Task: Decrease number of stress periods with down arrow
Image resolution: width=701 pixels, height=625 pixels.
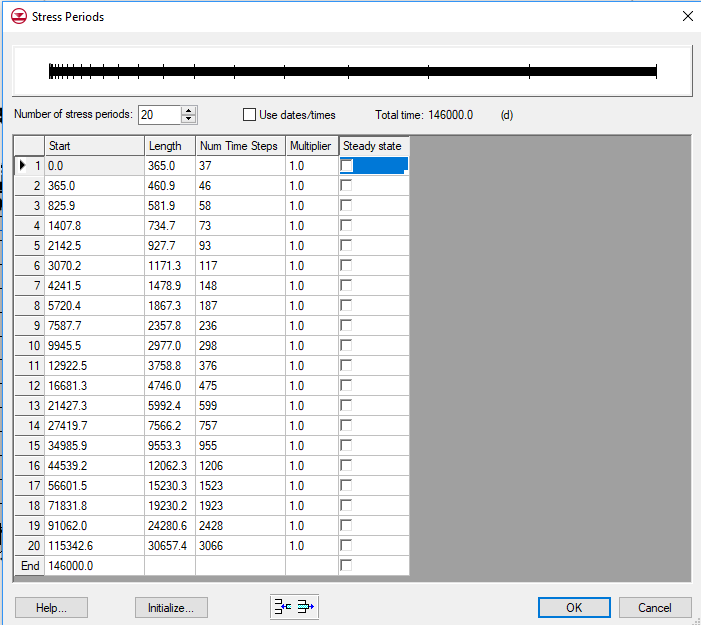Action: coord(189,119)
